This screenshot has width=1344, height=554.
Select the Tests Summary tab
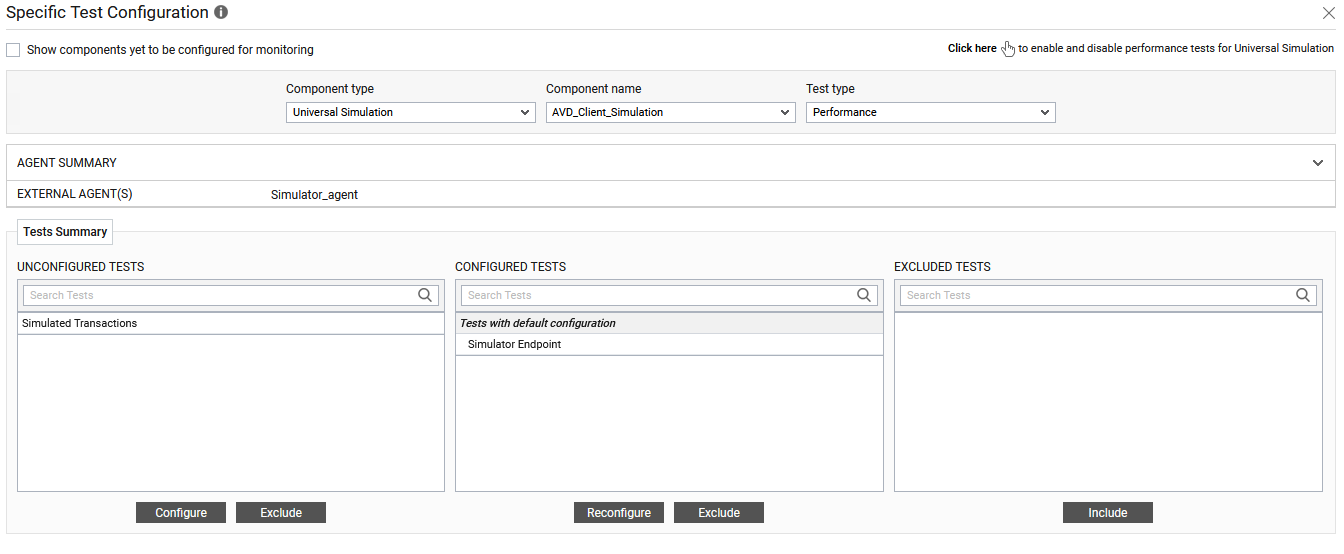click(x=65, y=232)
